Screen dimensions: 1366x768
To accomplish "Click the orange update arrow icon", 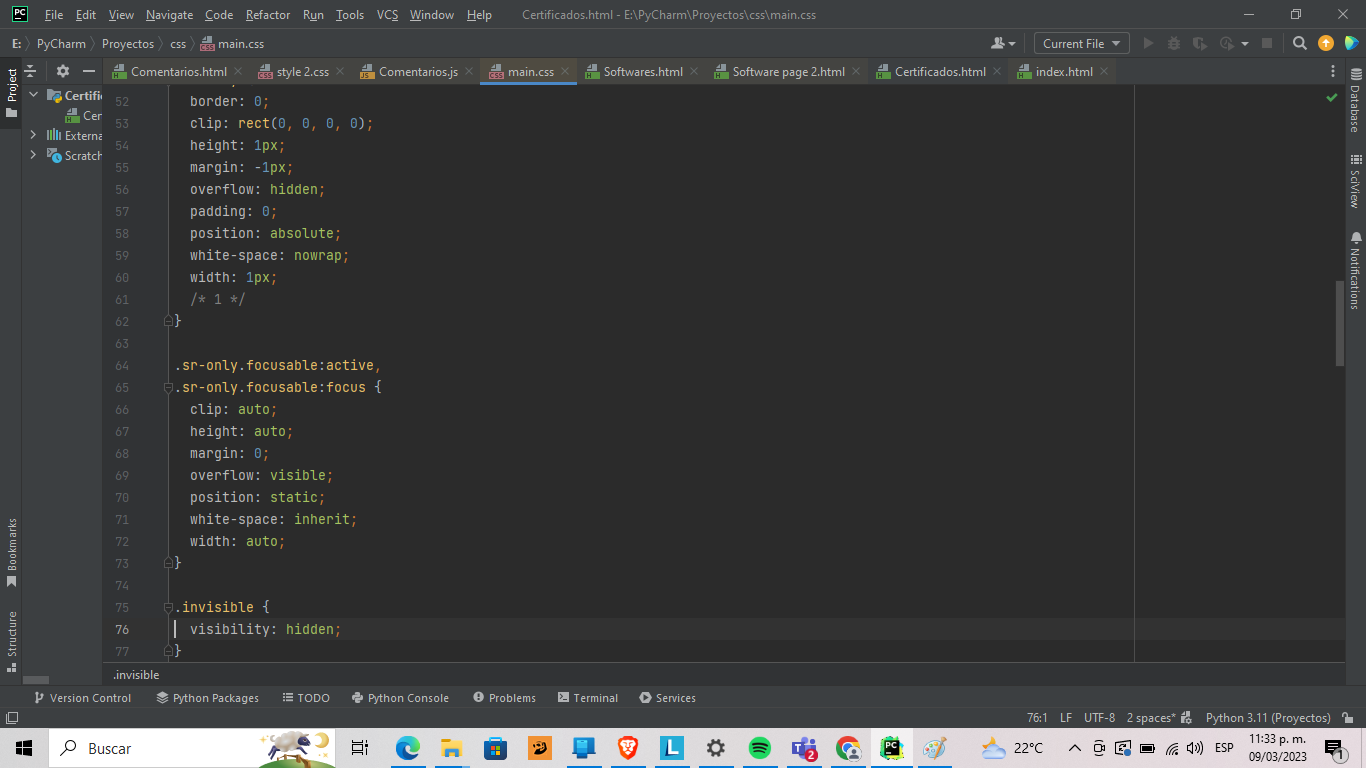I will click(1326, 43).
